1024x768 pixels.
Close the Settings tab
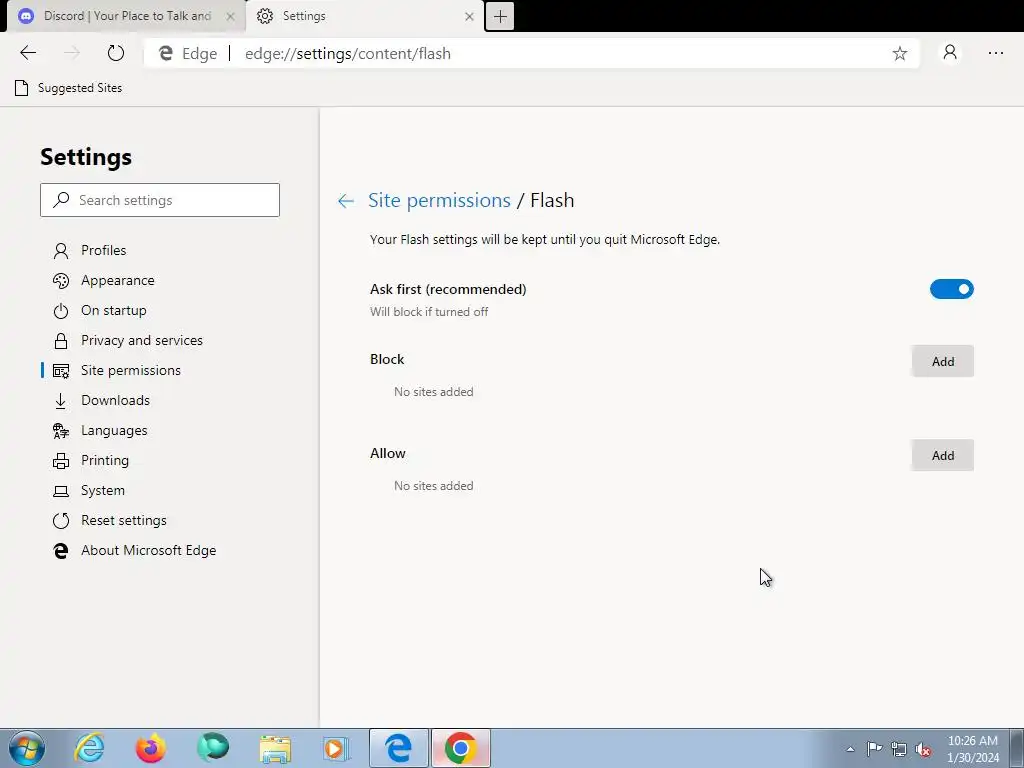tap(469, 17)
